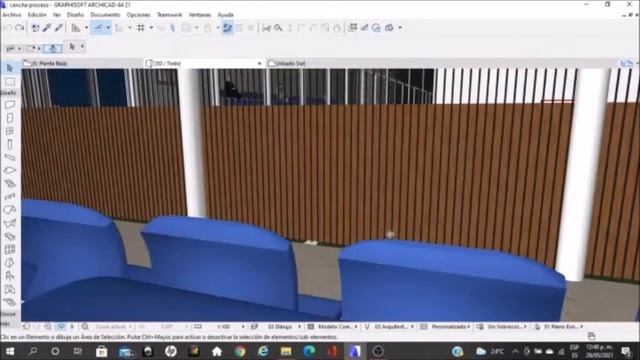This screenshot has width=640, height=360.
Task: Open File Explorer from the taskbar
Action: 286,351
